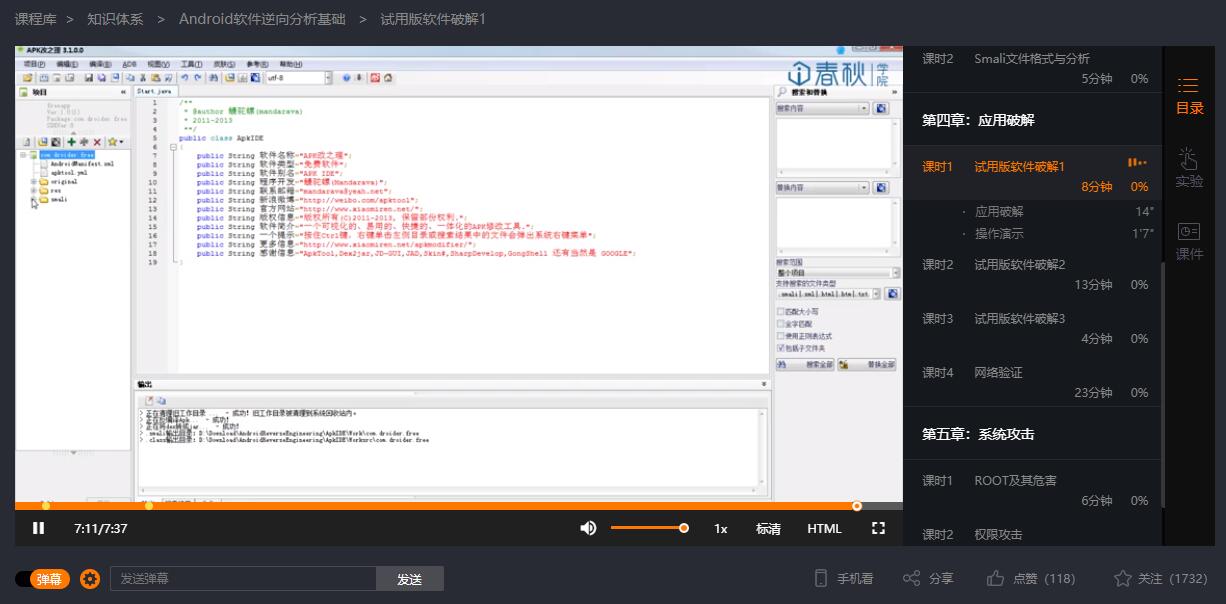The height and width of the screenshot is (604, 1226).
Task: Click the 发送 send button
Action: coord(409,579)
